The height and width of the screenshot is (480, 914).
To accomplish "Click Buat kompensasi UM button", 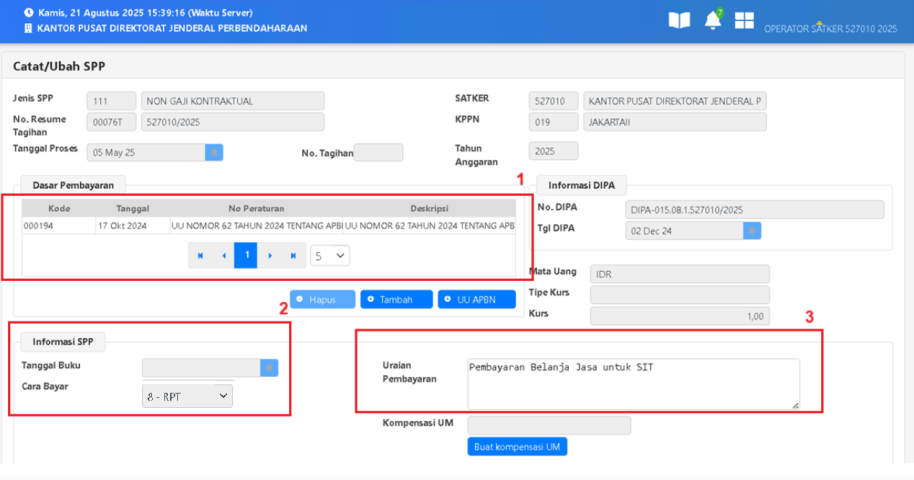I will (x=516, y=446).
